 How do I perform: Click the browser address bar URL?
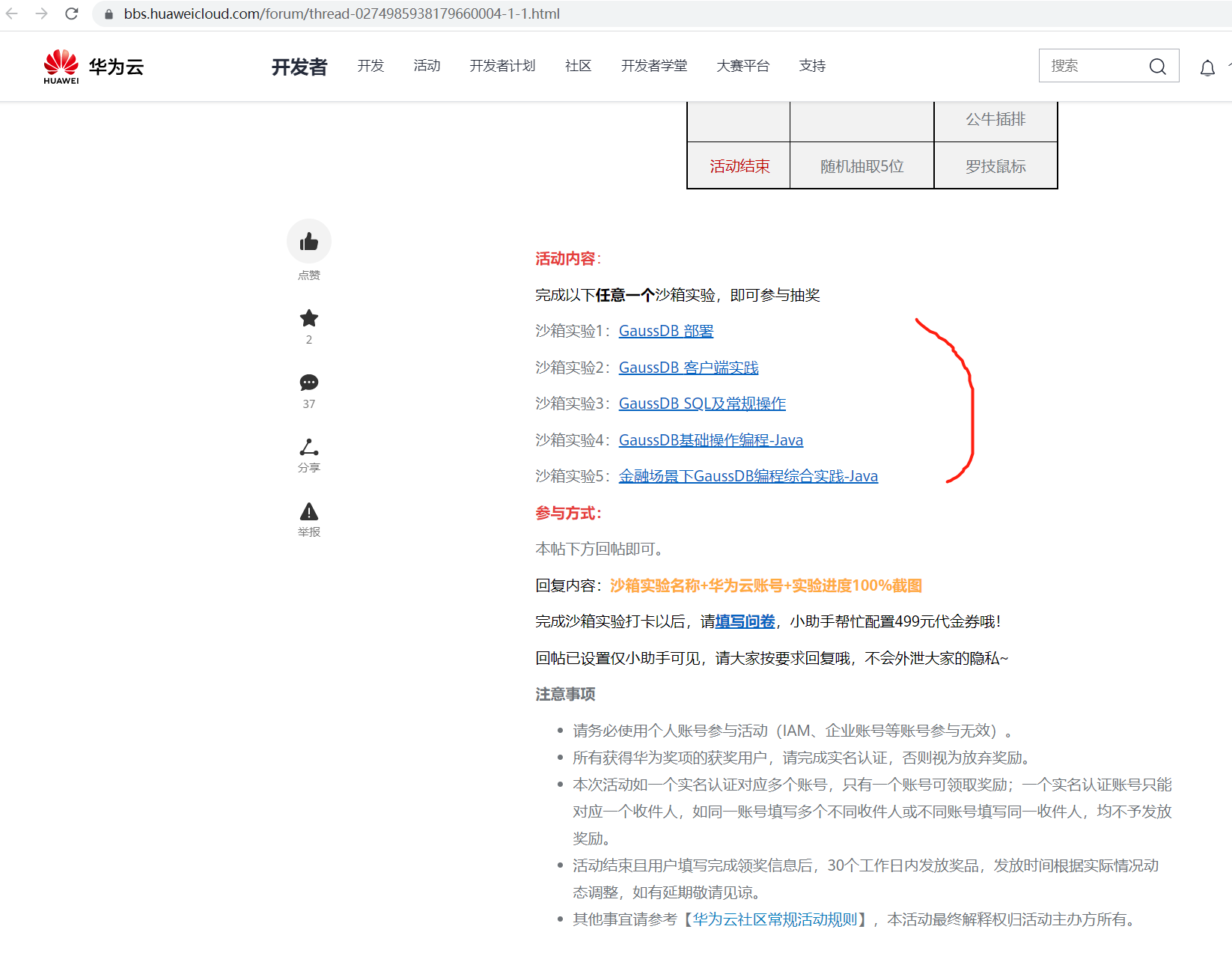tap(341, 14)
